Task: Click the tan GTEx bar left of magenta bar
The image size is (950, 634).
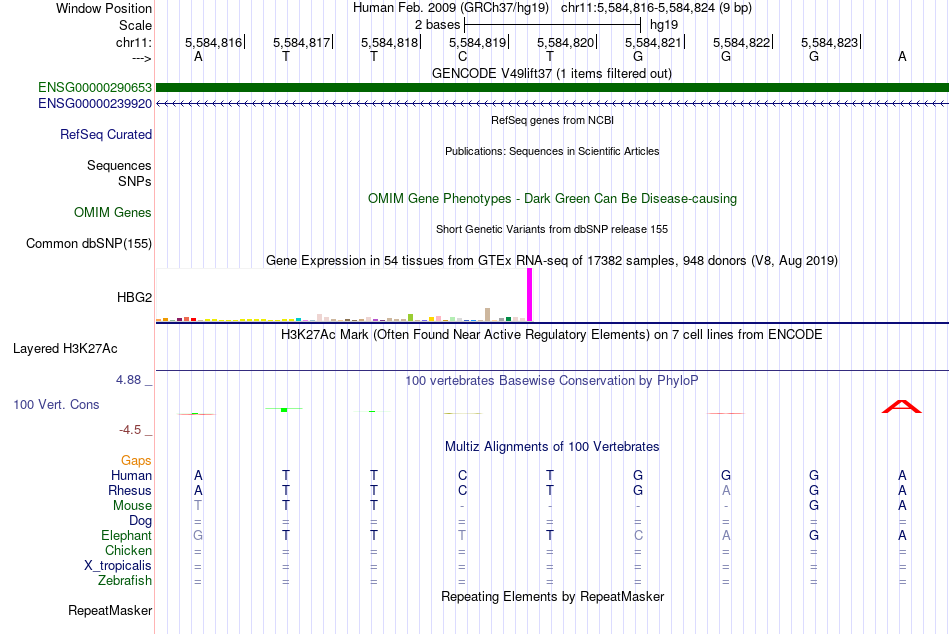Action: point(488,315)
